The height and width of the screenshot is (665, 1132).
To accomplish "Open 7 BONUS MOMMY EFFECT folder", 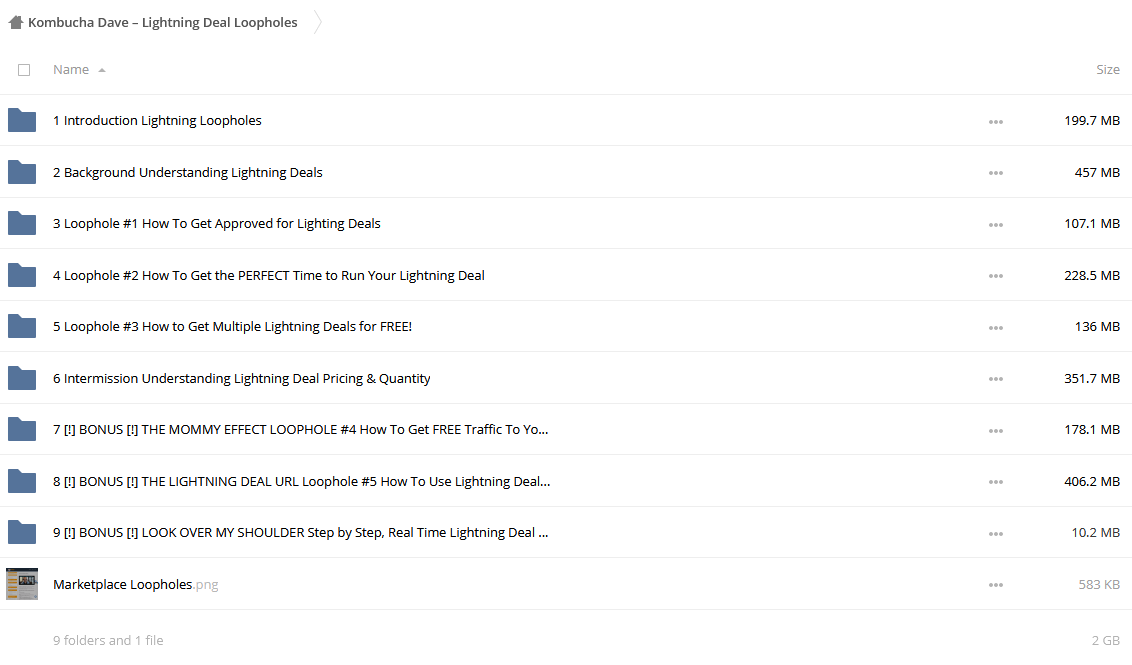I will tap(300, 430).
